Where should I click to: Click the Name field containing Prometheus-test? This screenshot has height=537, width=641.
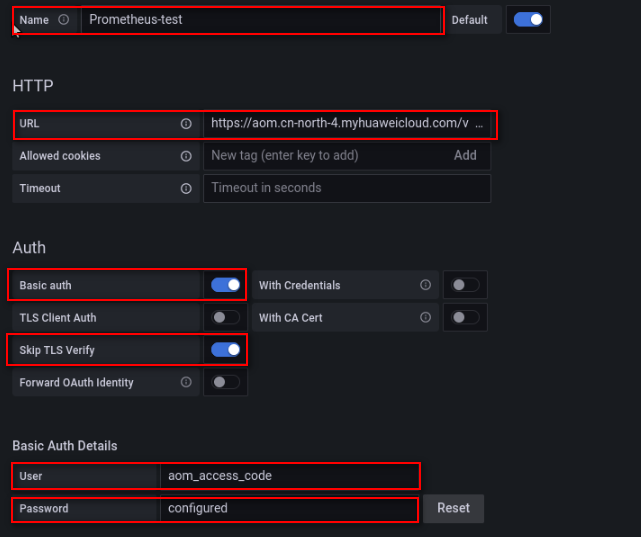click(x=260, y=19)
